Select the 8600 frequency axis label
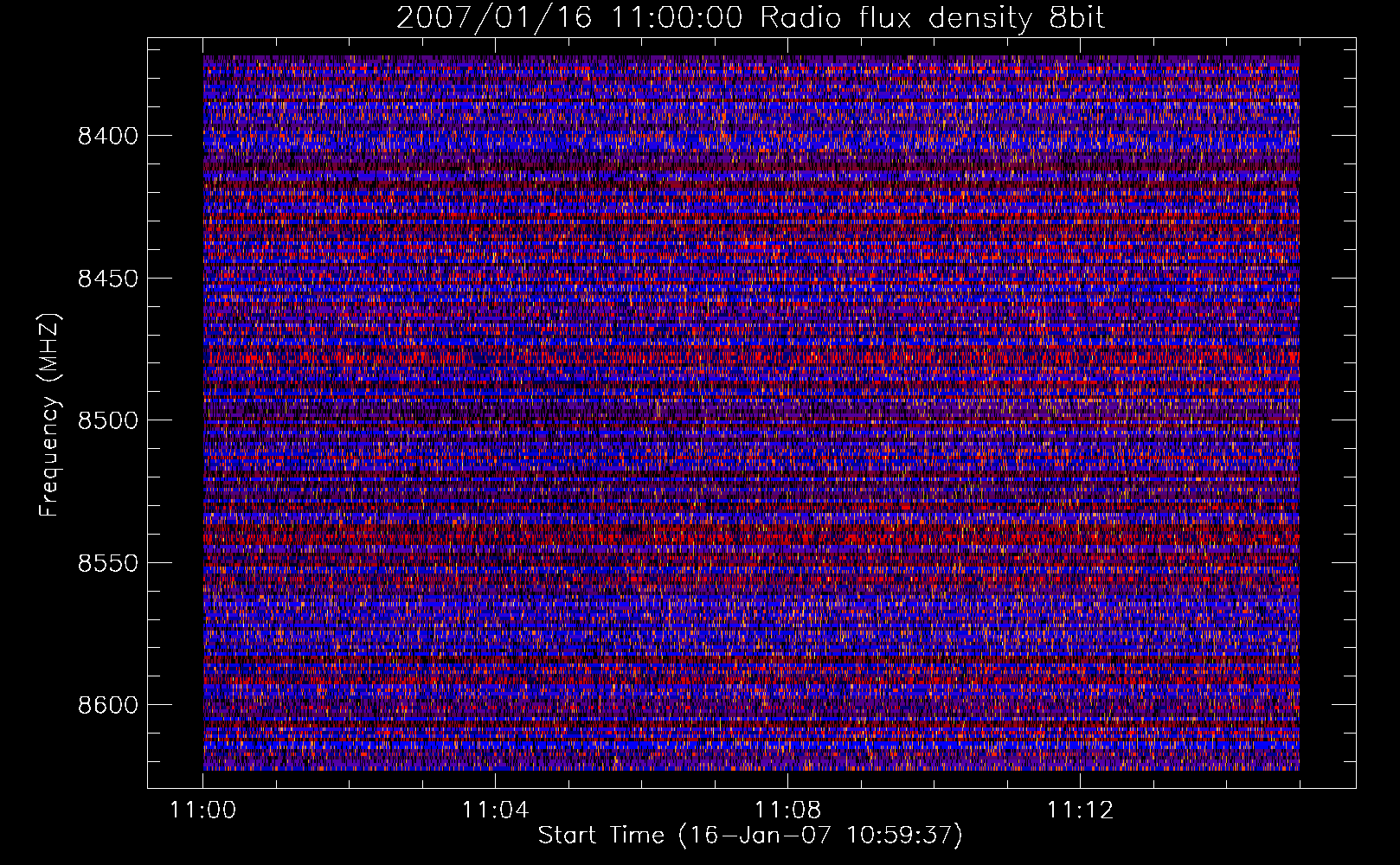 (x=108, y=705)
